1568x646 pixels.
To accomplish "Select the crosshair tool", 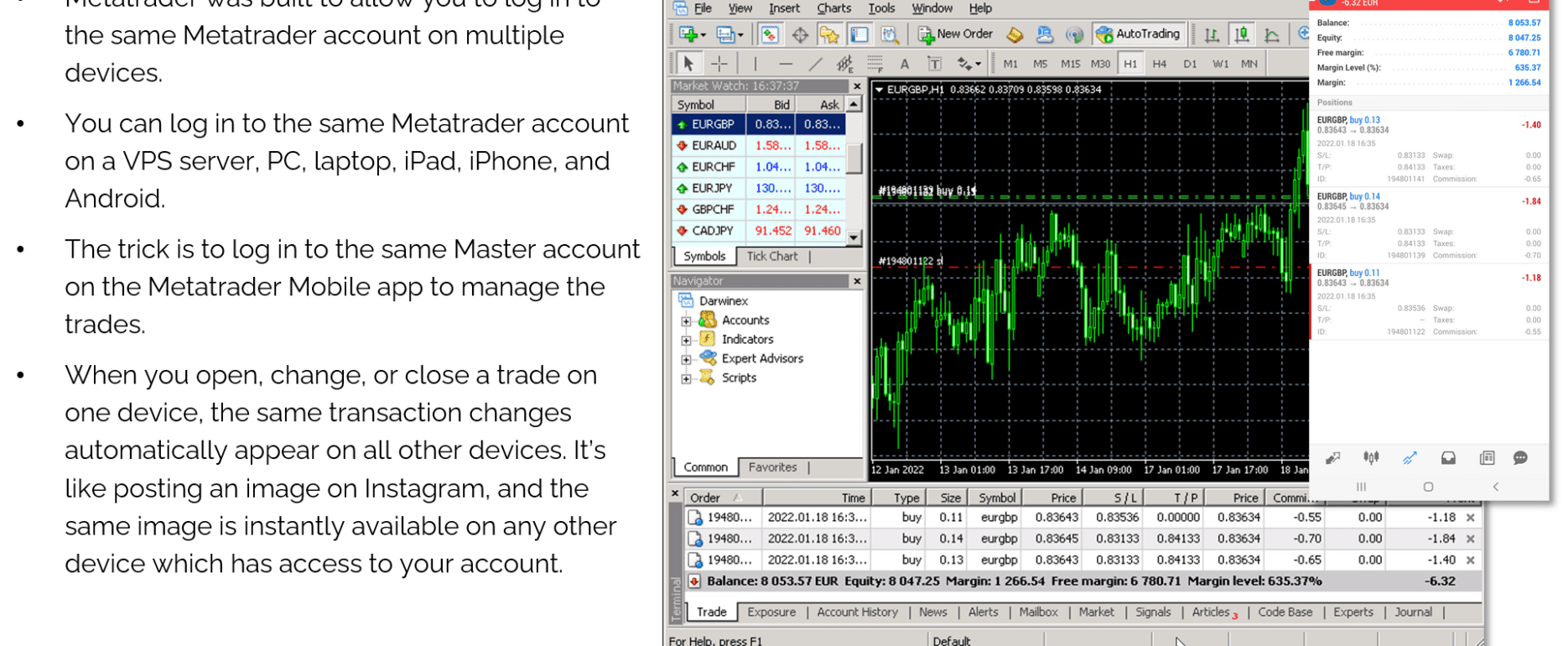I will tap(719, 64).
